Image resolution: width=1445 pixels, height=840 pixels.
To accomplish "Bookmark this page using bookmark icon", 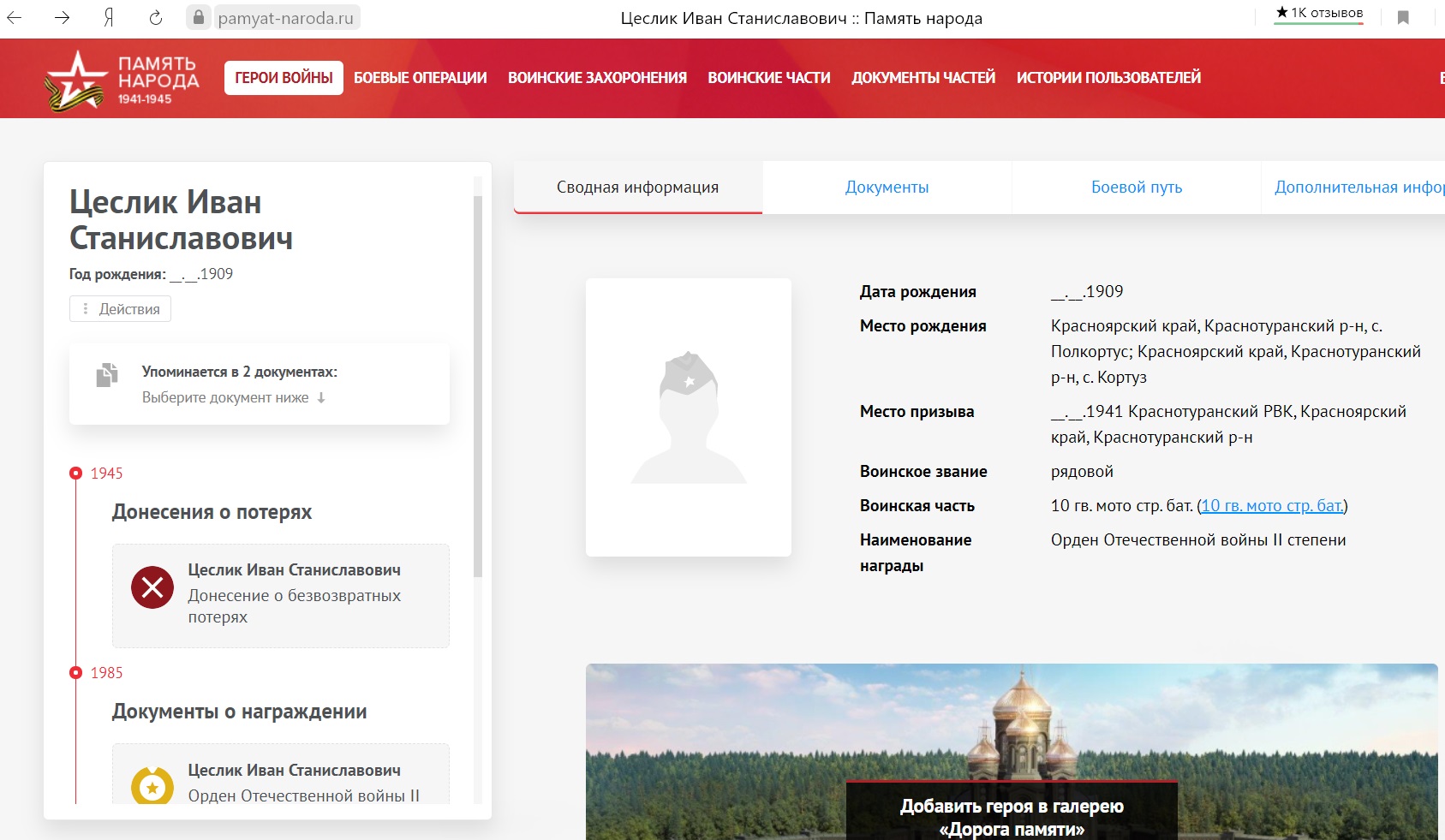I will click(x=1403, y=18).
